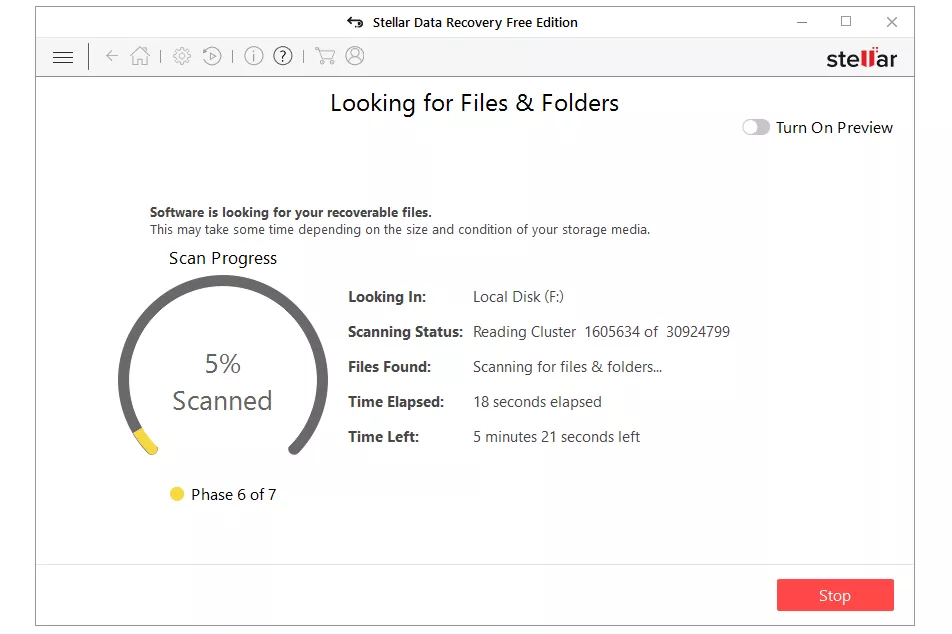Click the user account icon
The height and width of the screenshot is (634, 952).
point(355,56)
